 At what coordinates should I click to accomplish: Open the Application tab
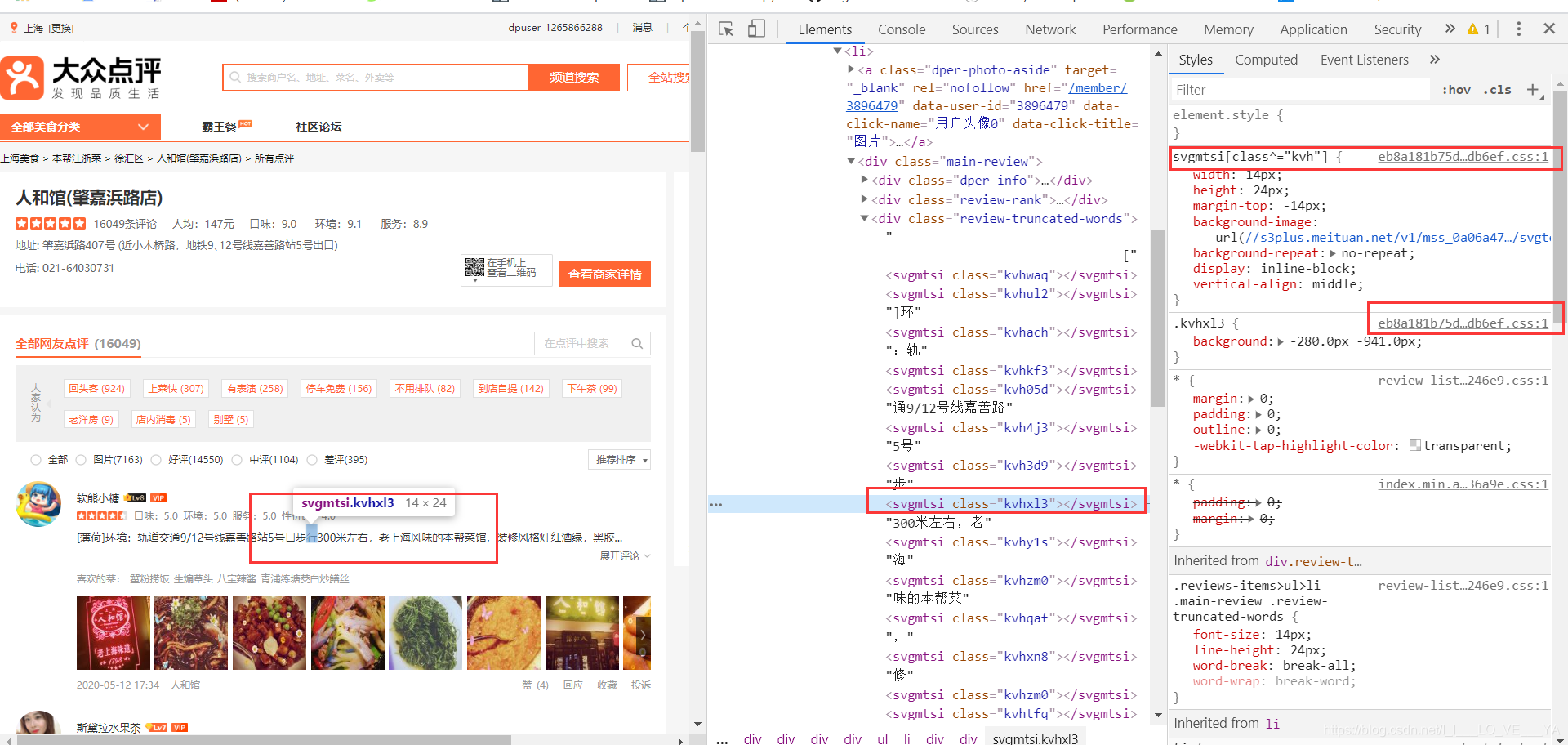click(x=1313, y=29)
